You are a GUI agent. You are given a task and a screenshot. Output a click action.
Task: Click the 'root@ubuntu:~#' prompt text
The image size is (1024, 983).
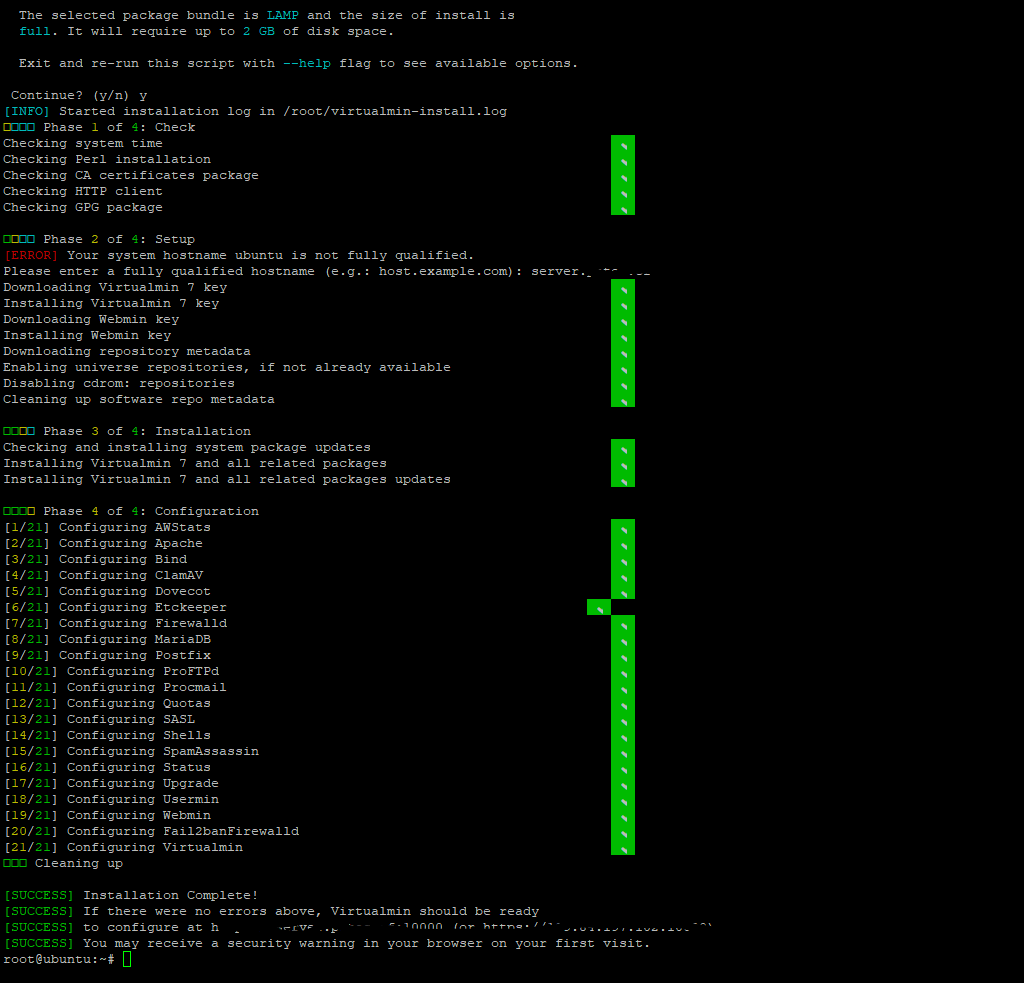click(x=59, y=959)
